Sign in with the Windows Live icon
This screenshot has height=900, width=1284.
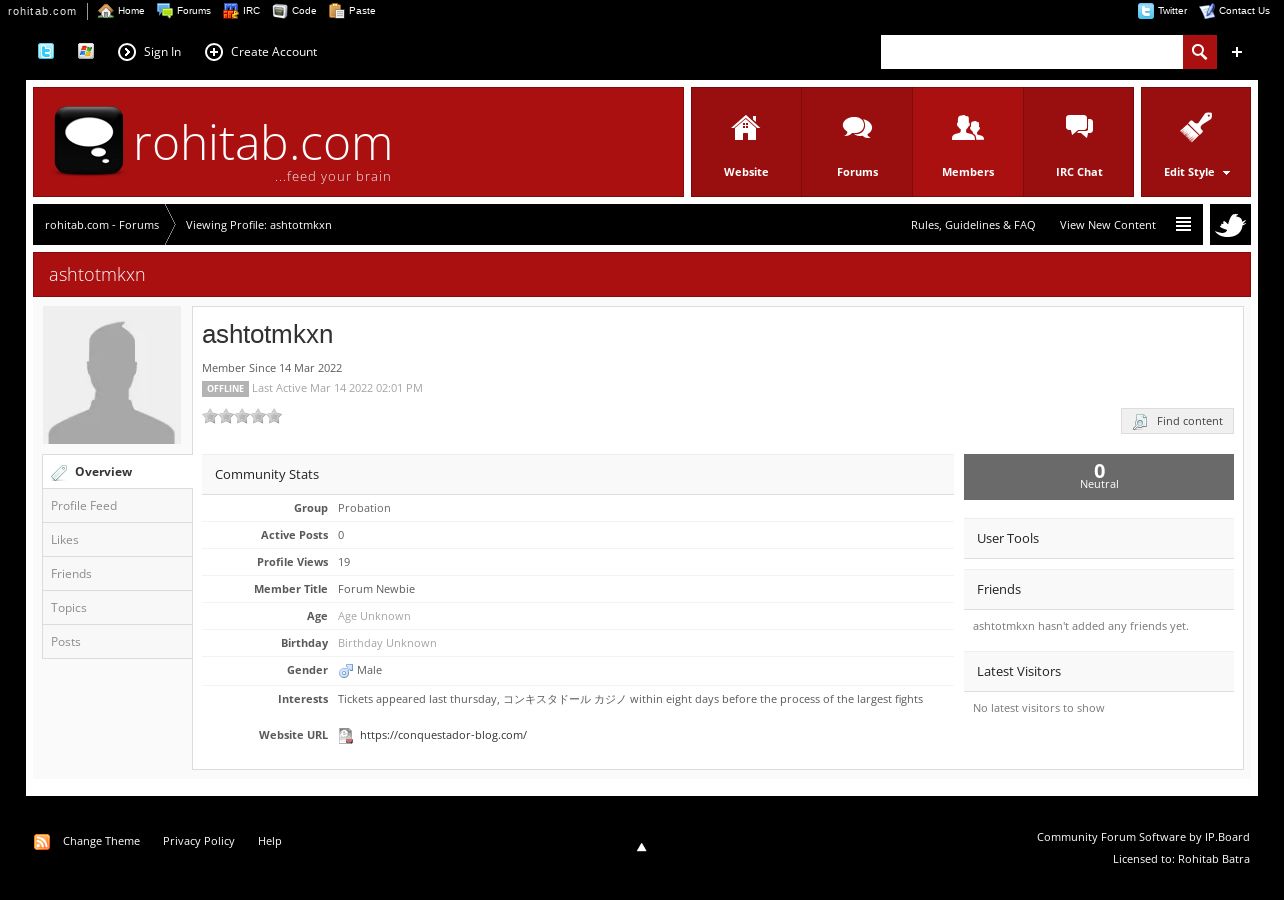[86, 51]
